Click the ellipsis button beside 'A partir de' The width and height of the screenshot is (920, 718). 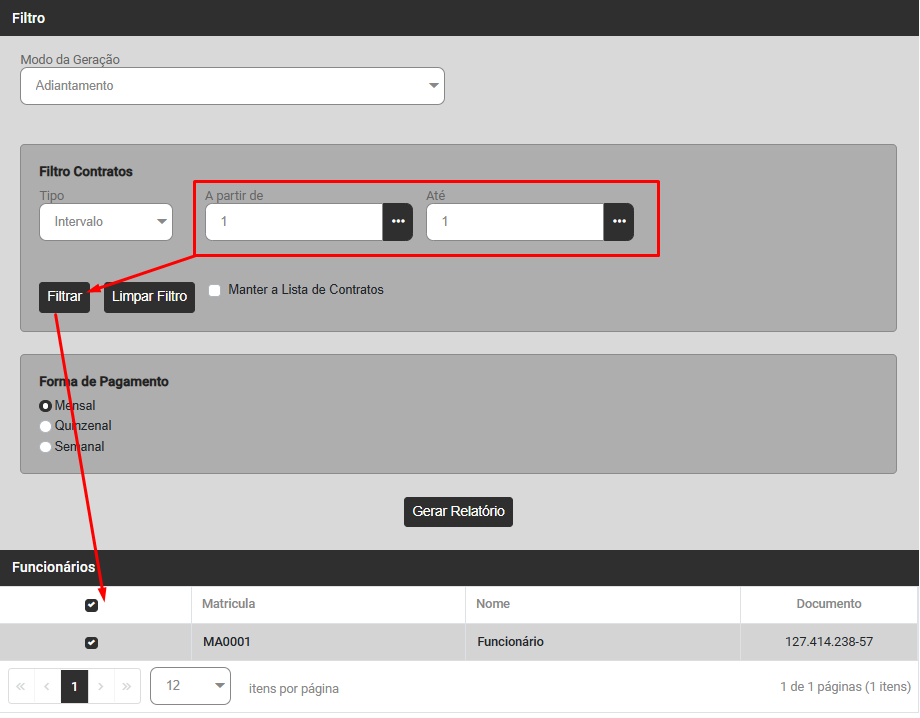pos(398,222)
